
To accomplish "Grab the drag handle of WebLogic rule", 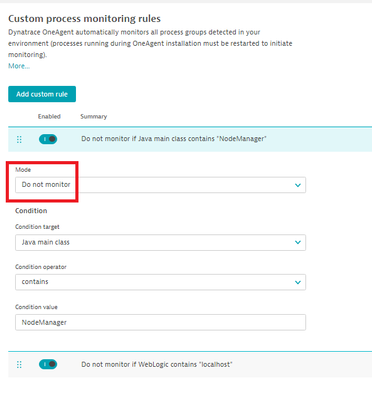I will (19, 365).
